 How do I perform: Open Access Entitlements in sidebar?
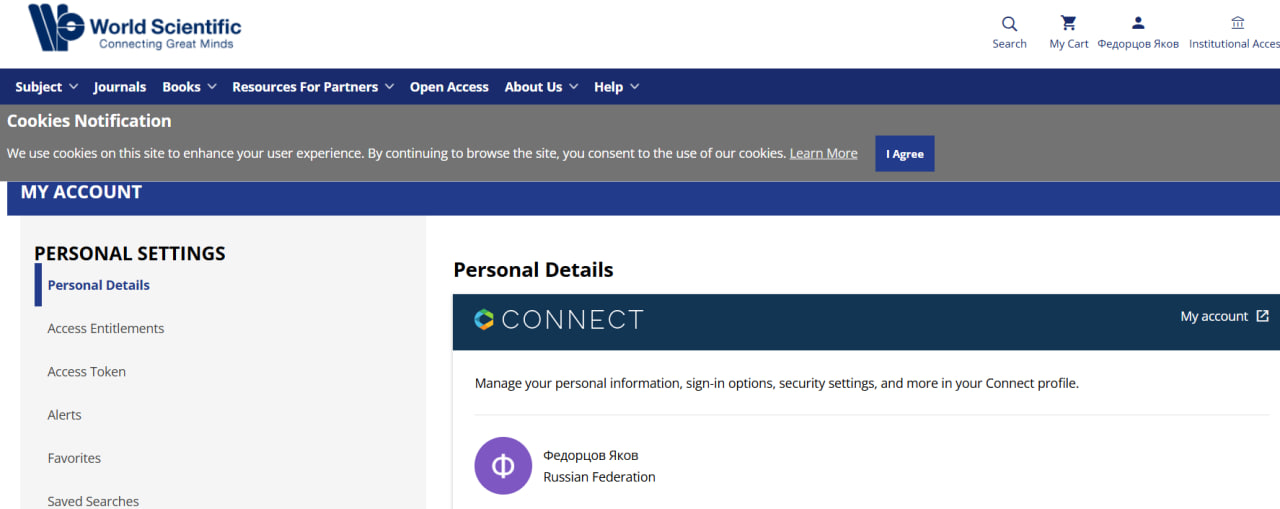pos(106,328)
